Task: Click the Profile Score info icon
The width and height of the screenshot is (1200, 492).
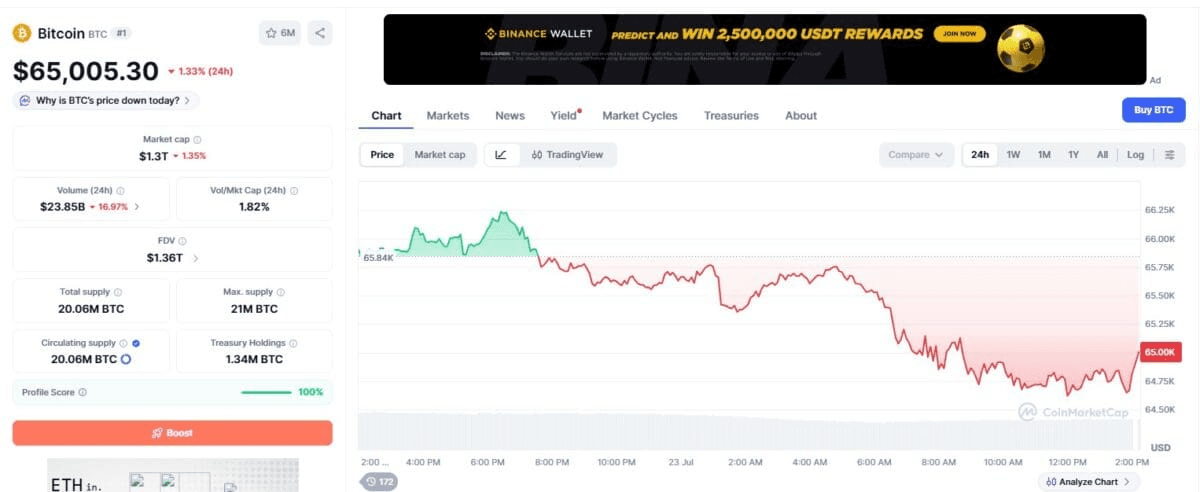Action: coord(82,392)
